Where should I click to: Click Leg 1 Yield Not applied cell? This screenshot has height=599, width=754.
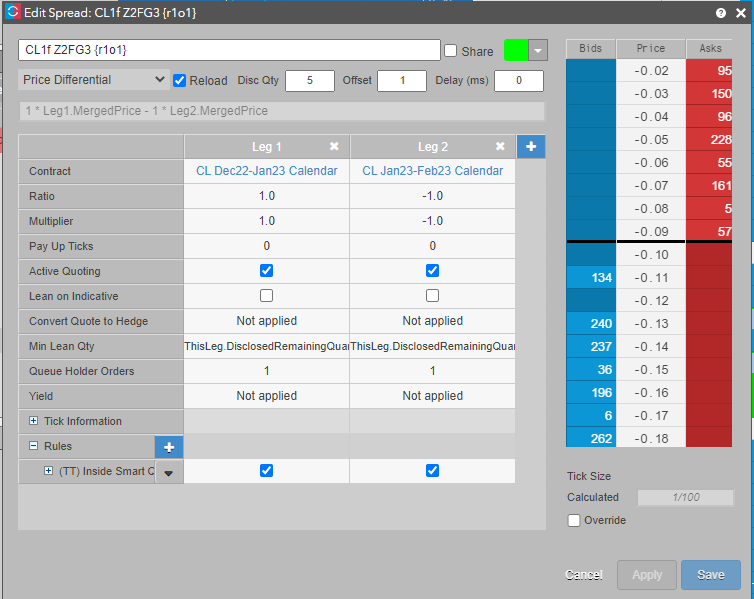pyautogui.click(x=266, y=396)
